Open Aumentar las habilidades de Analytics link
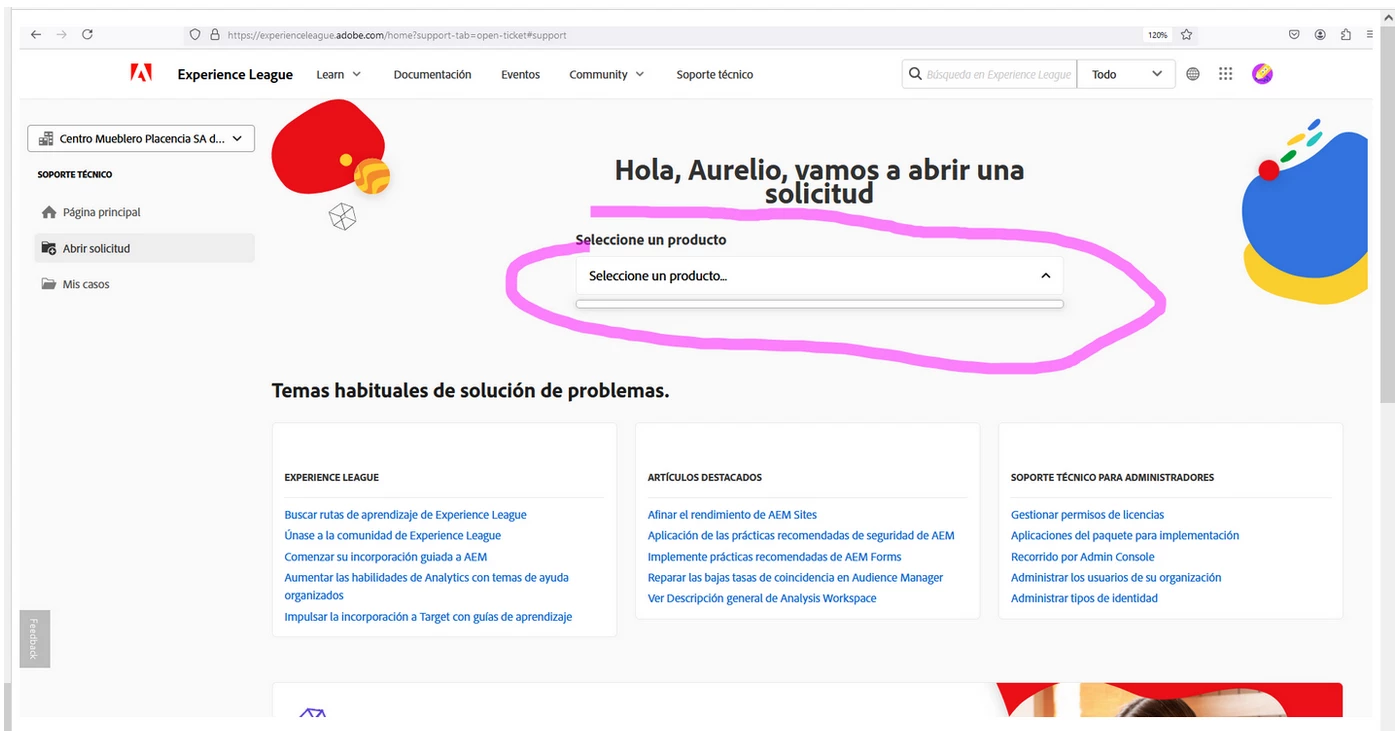1395x731 pixels. 426,586
